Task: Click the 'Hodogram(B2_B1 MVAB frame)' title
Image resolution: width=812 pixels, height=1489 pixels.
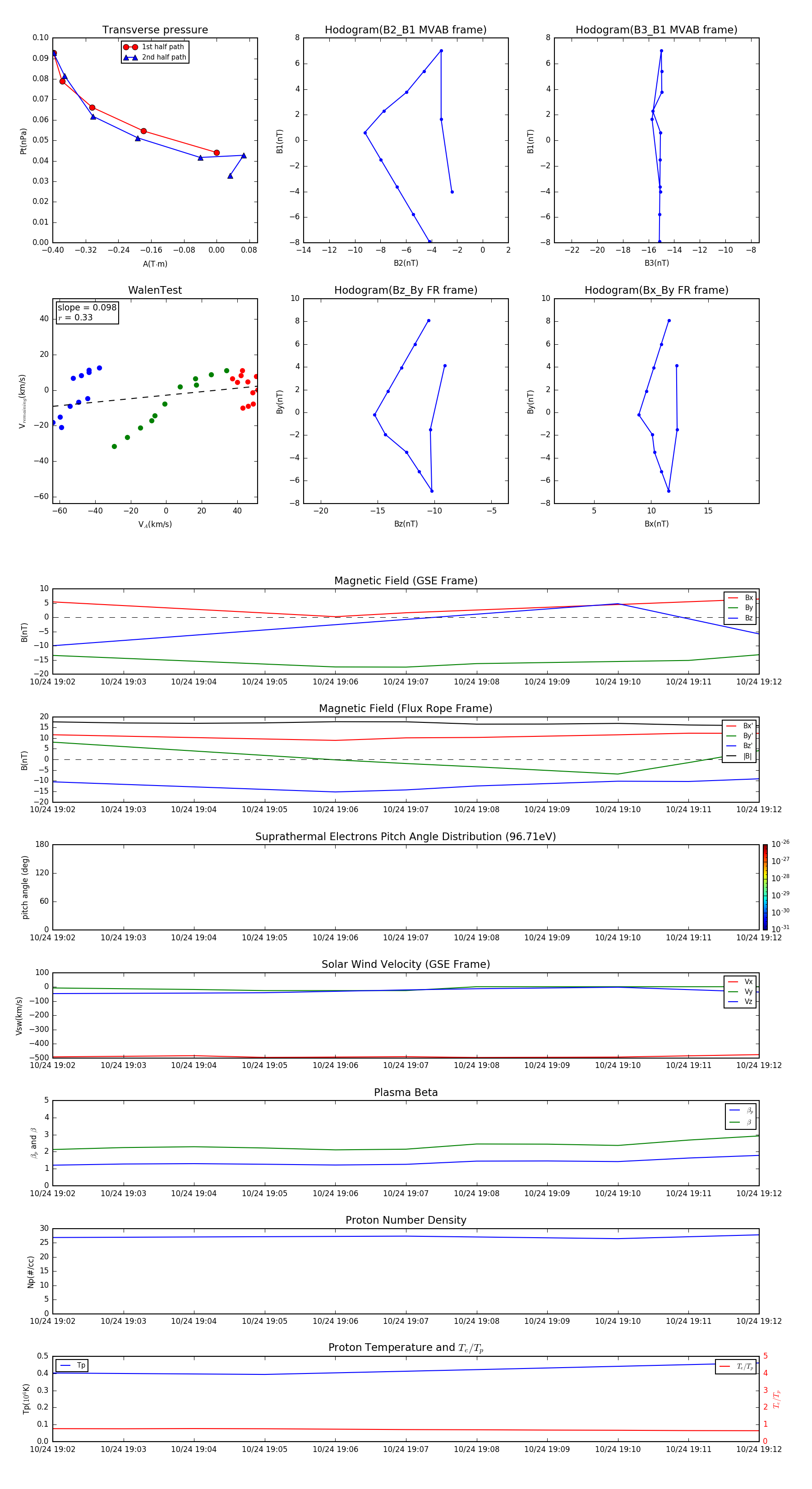Action: 406,30
